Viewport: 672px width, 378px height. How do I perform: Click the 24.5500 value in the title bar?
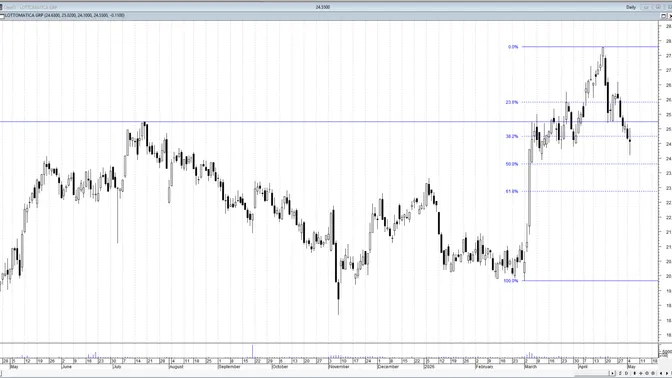(x=323, y=7)
